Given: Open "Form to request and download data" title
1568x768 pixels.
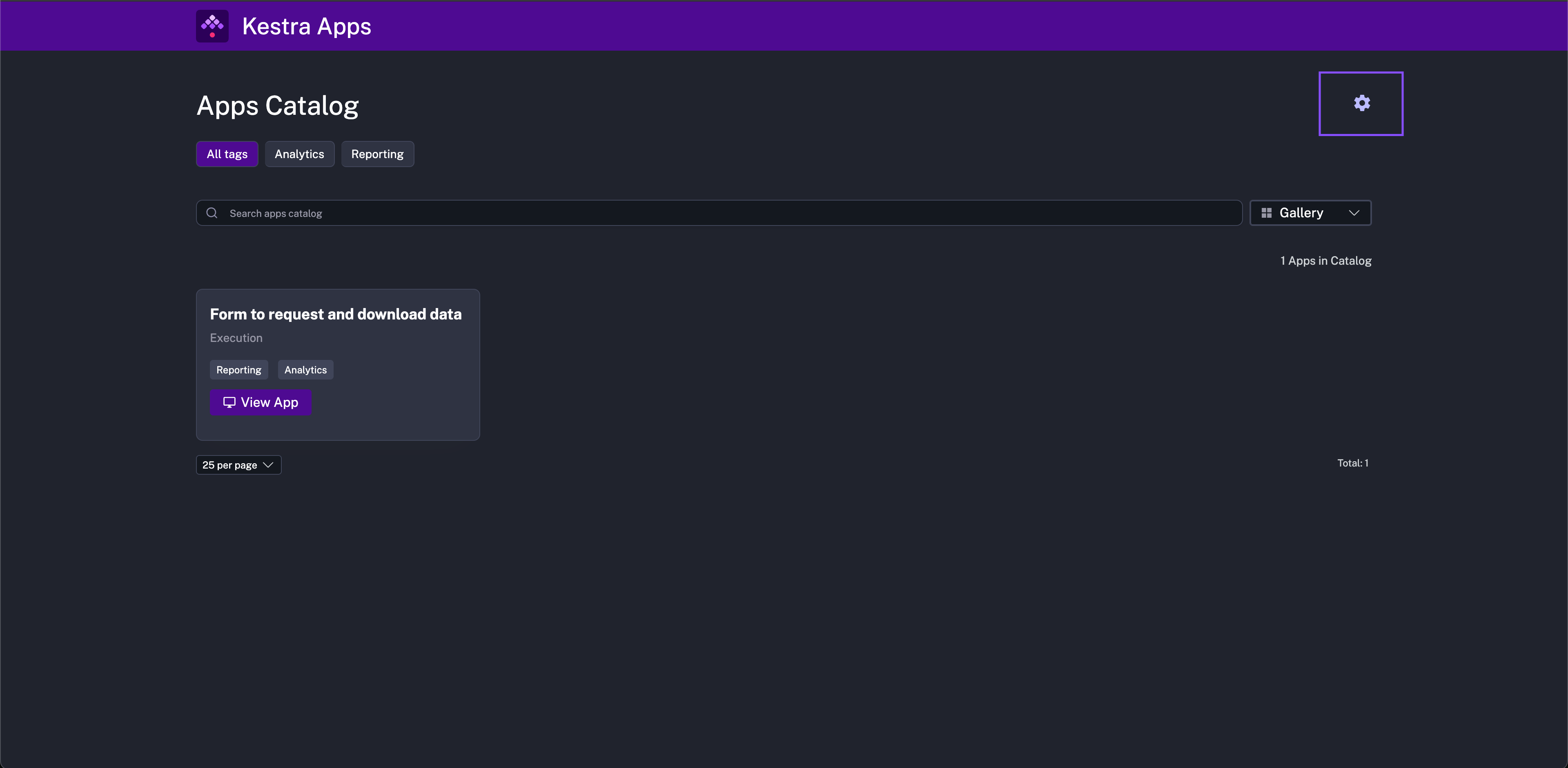Looking at the screenshot, I should pos(336,314).
